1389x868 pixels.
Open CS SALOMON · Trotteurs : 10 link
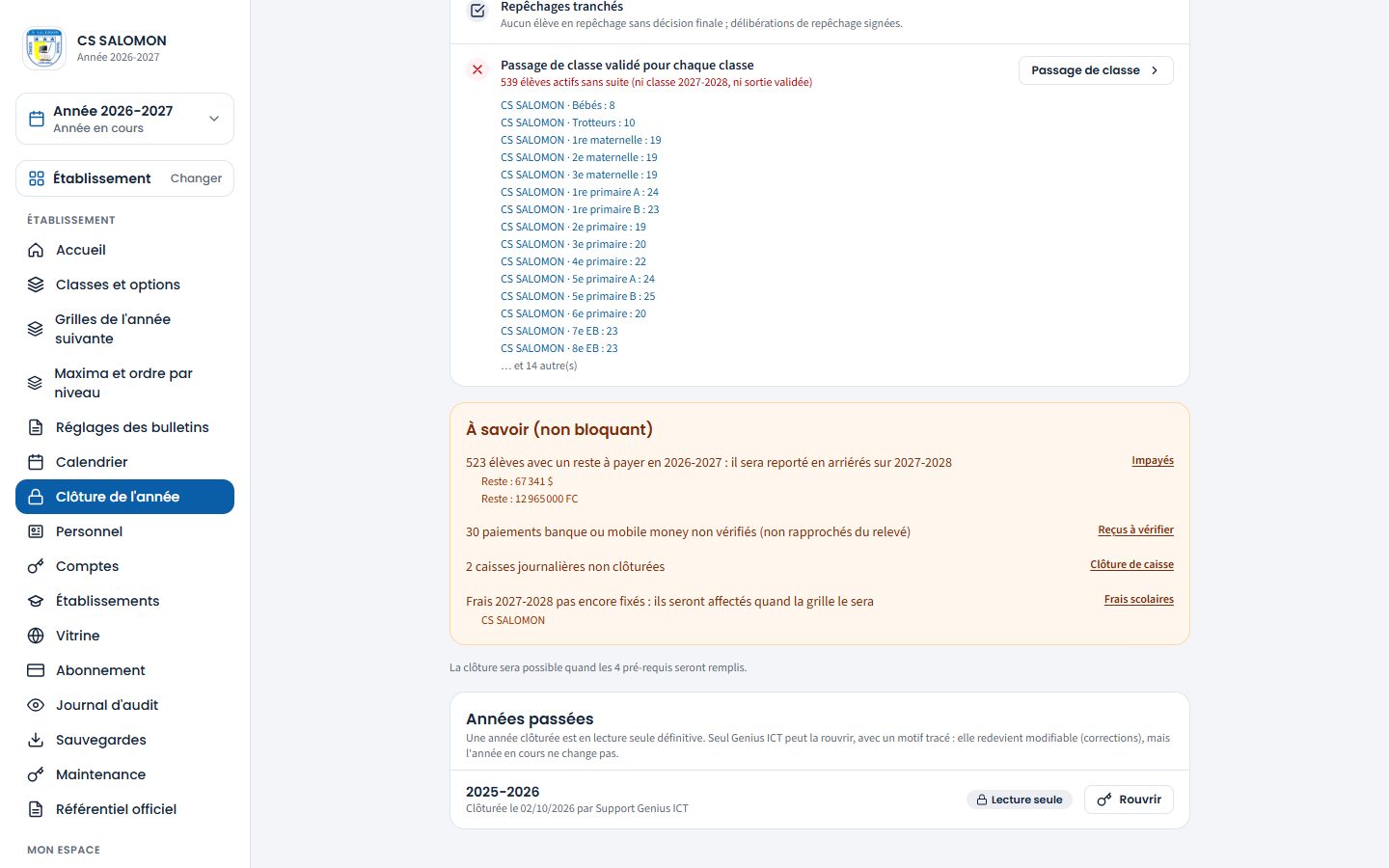(x=568, y=122)
